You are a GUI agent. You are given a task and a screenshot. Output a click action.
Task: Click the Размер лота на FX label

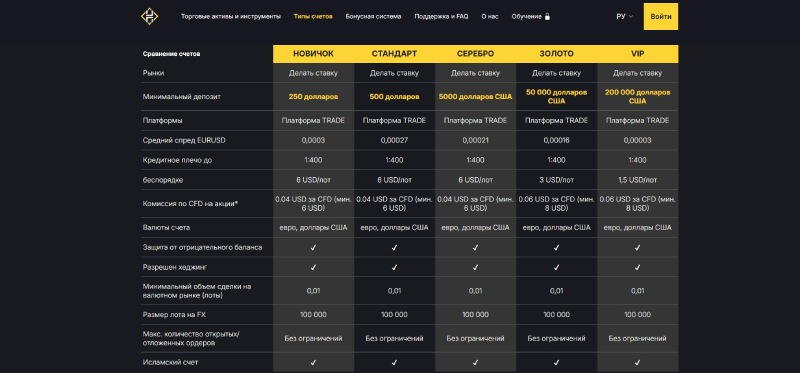click(x=174, y=315)
